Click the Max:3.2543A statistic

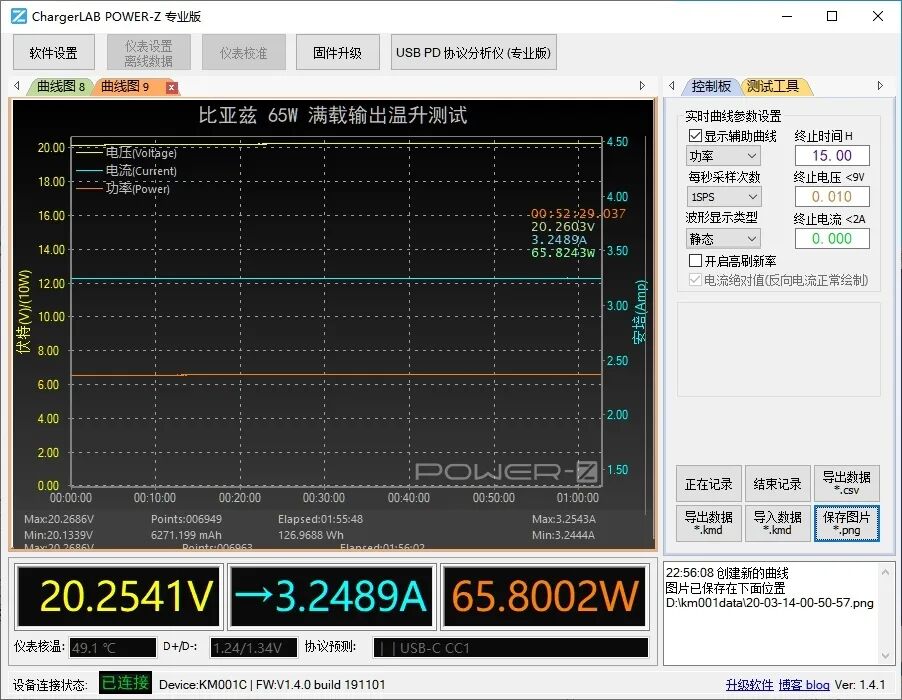564,519
